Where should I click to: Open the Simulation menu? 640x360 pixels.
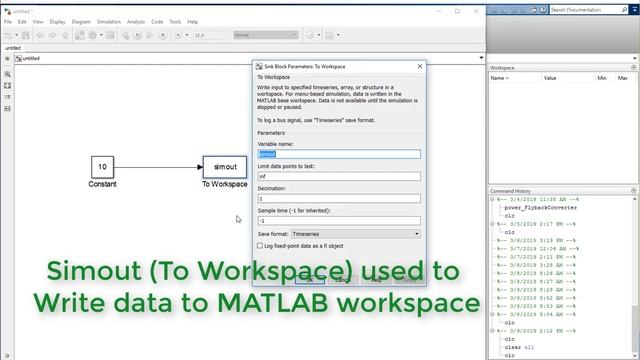pos(109,22)
